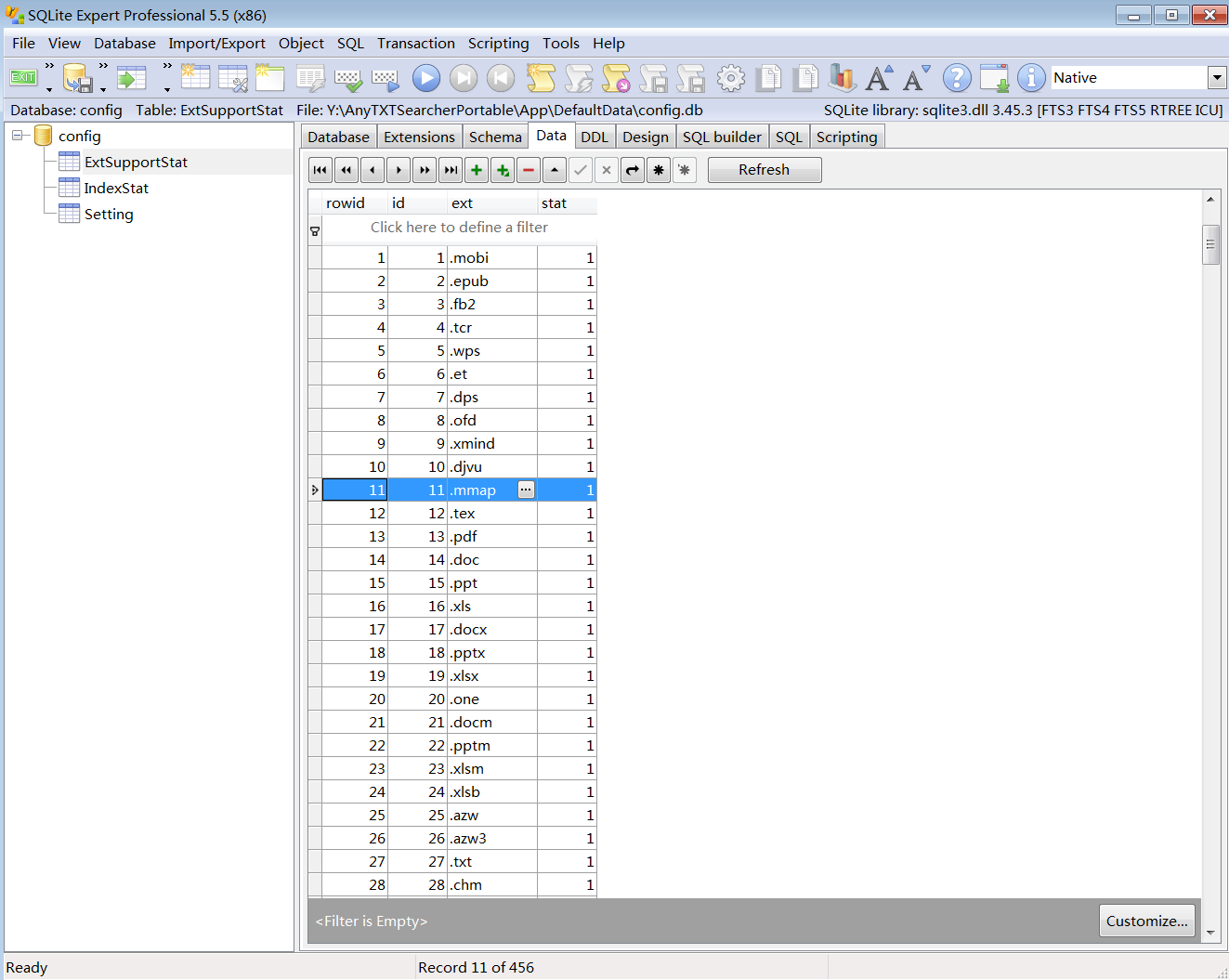This screenshot has height=980, width=1229.
Task: Click the green plus Insert record button
Action: pos(477,170)
